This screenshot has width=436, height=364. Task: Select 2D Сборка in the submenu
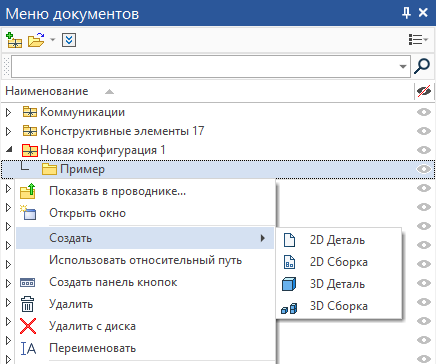point(339,262)
